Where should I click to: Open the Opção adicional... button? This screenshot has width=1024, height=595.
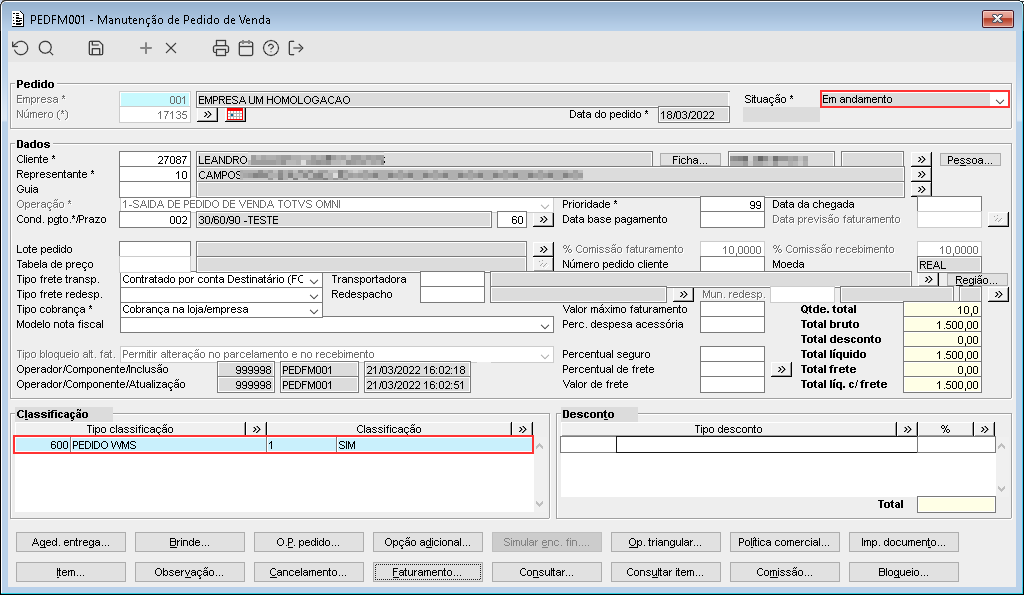[x=428, y=542]
